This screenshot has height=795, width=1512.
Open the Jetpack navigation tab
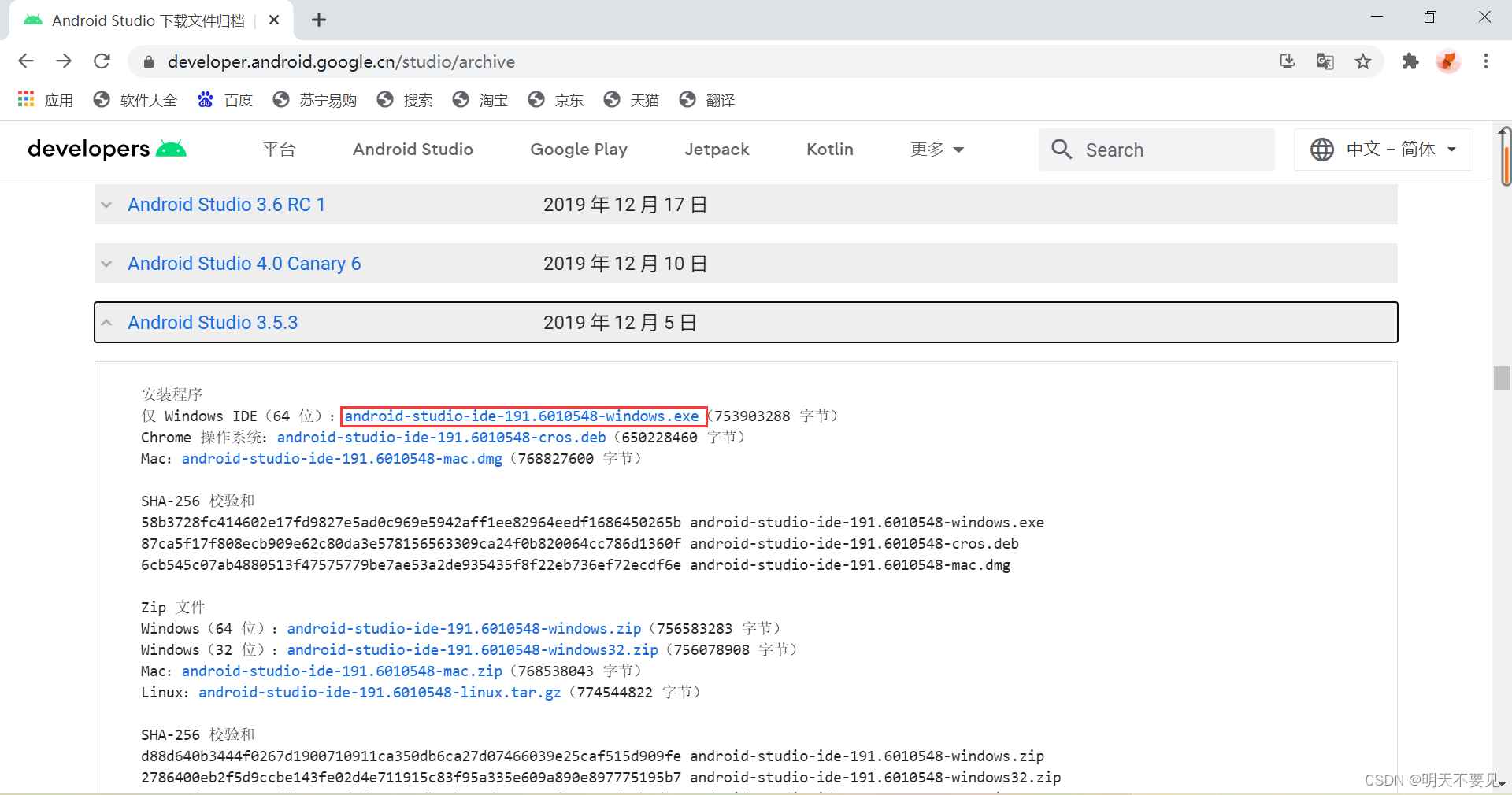pyautogui.click(x=717, y=150)
